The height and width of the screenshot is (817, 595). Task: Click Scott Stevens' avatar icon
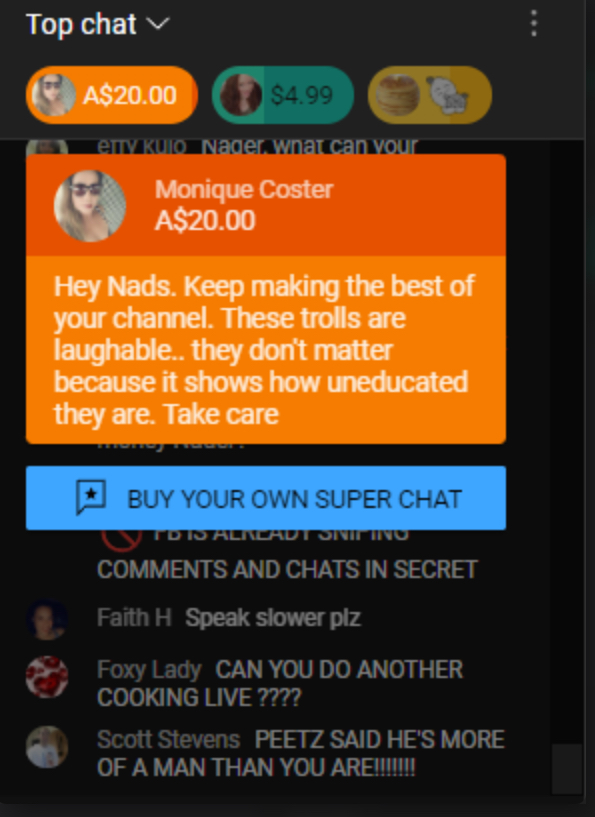click(47, 747)
